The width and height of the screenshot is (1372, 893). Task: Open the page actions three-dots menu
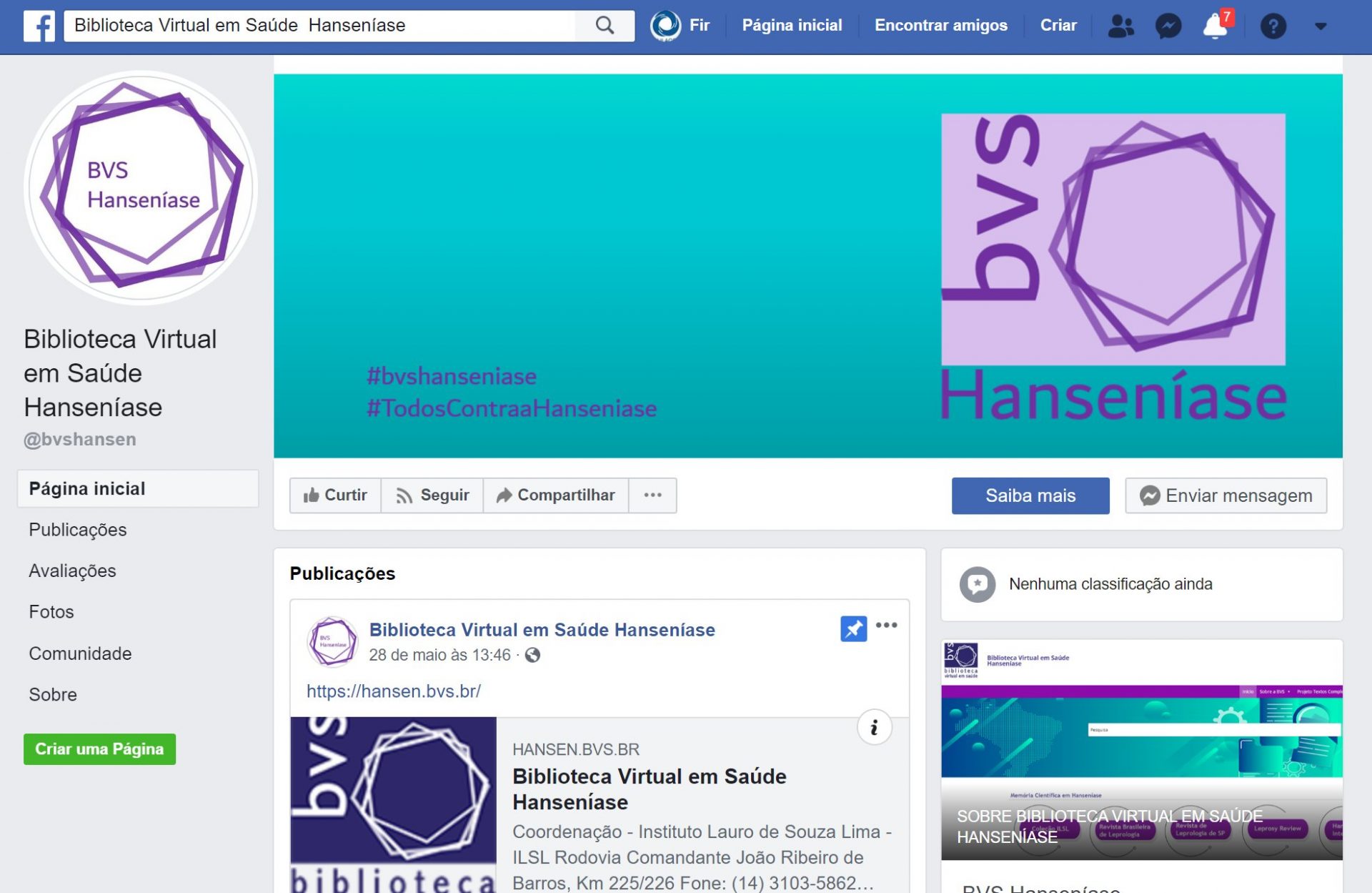click(x=652, y=495)
